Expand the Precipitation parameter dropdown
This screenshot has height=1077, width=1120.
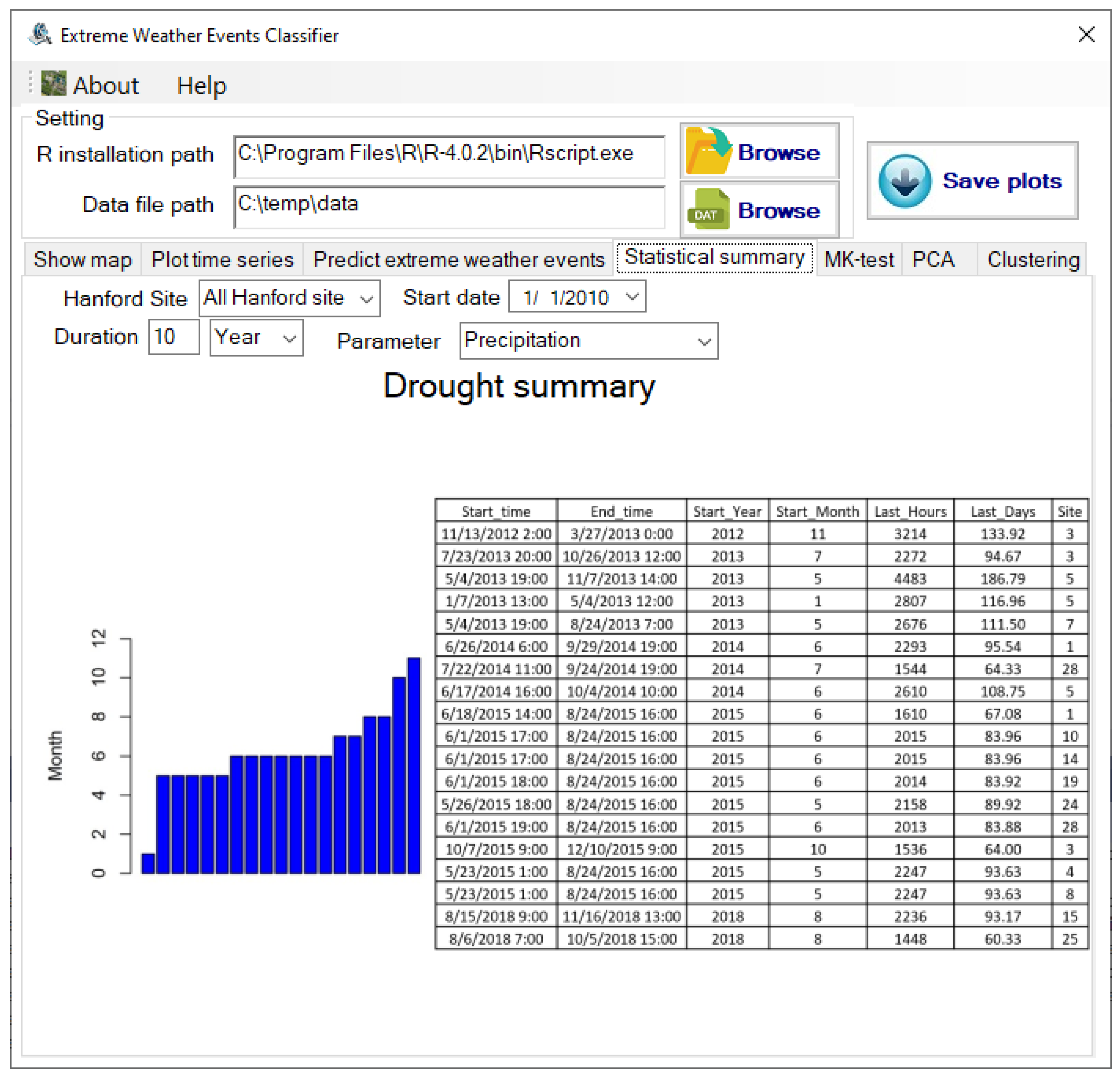pos(704,342)
